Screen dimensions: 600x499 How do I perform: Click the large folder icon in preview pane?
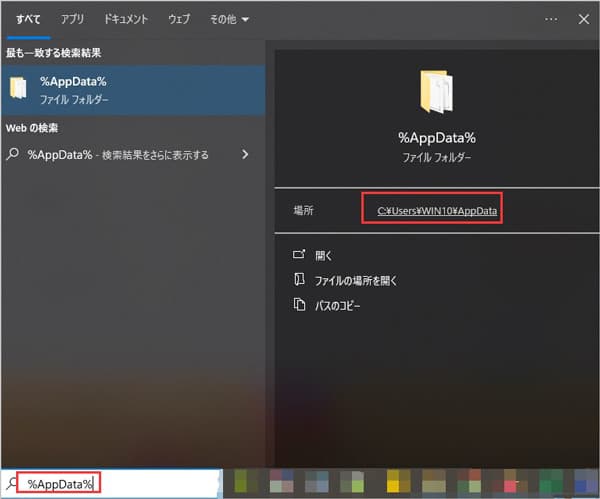click(437, 92)
